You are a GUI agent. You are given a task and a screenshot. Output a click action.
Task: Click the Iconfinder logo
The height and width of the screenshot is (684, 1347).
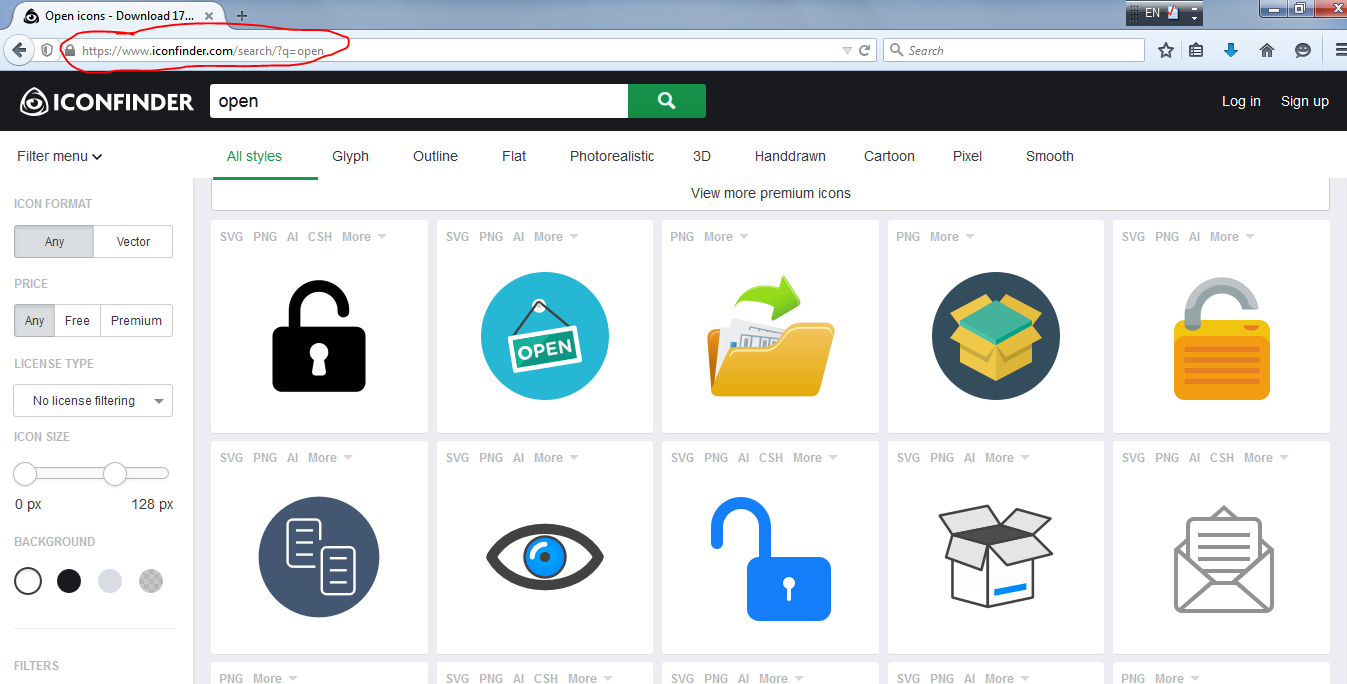pos(107,101)
